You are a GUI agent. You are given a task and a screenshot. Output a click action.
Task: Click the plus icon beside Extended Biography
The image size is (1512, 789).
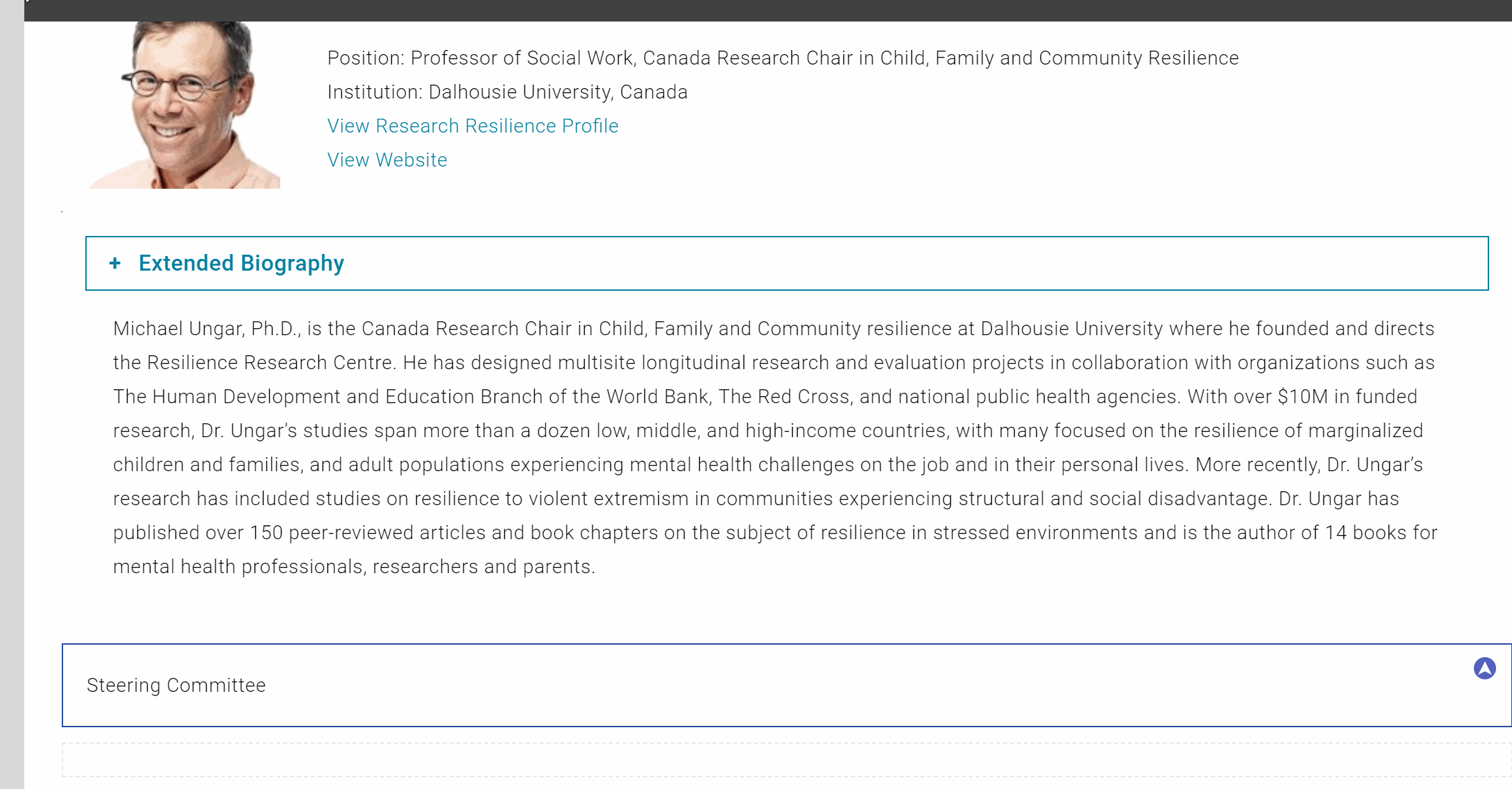tap(115, 264)
